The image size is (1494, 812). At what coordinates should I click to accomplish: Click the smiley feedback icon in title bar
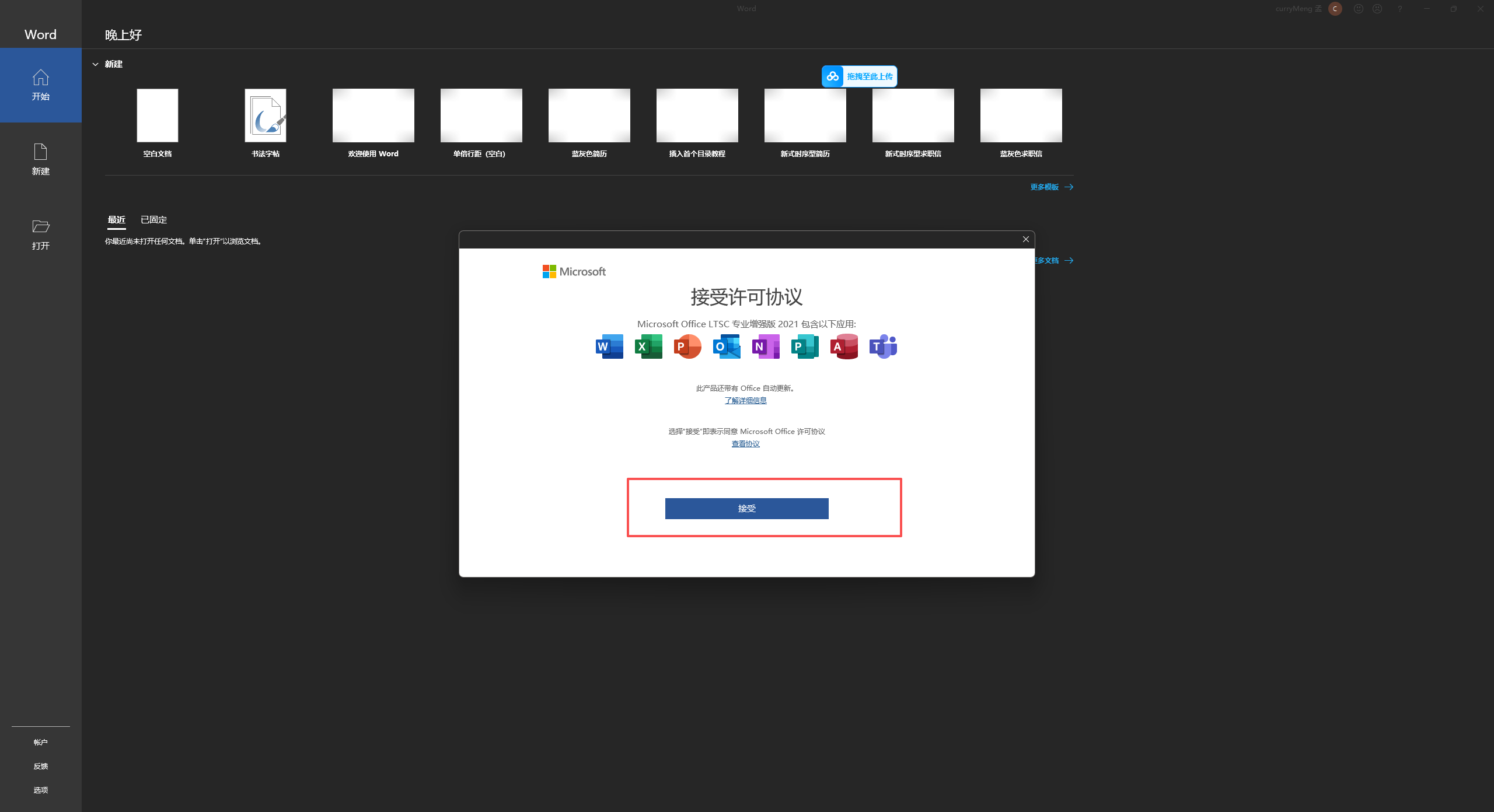1359,9
